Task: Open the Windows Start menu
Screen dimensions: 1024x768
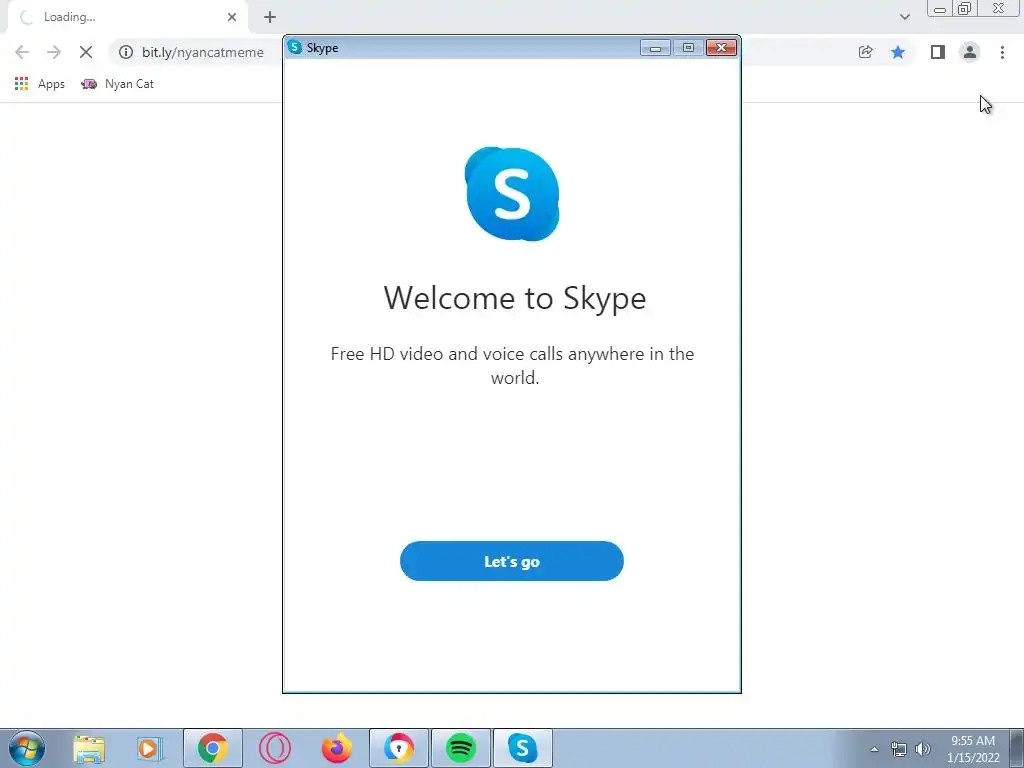Action: tap(27, 748)
